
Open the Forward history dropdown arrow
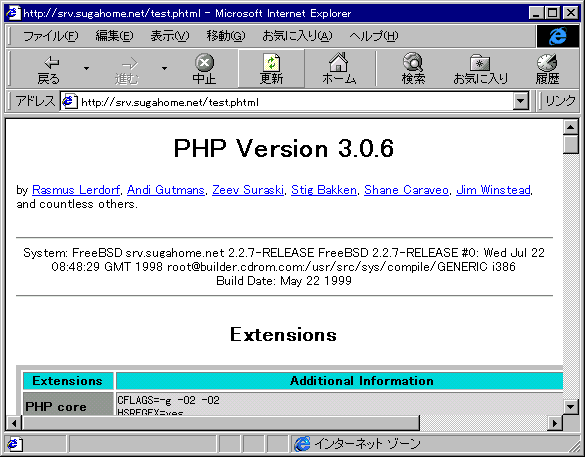164,69
